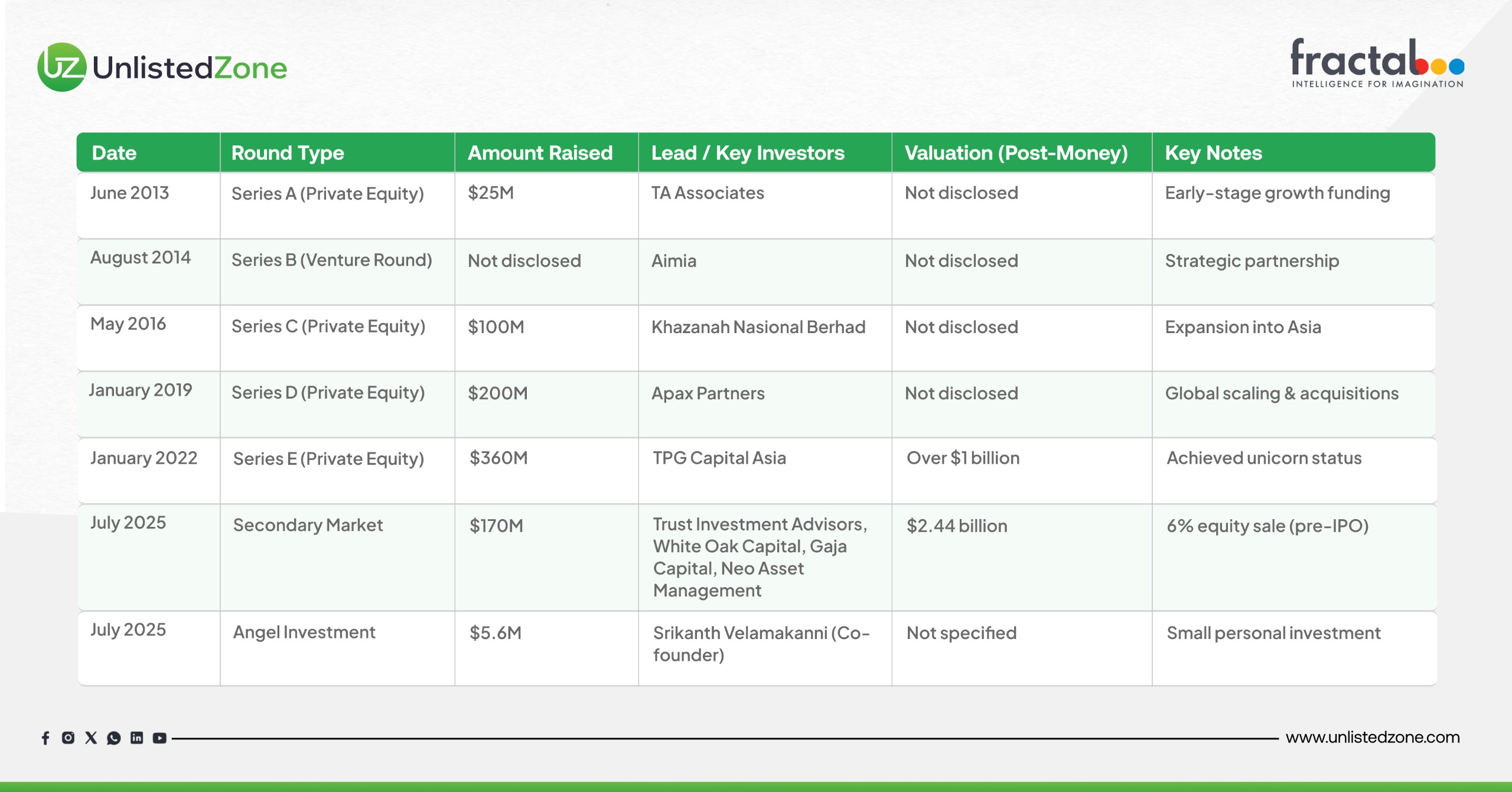Visit www.unlistedzone.com link
The width and height of the screenshot is (1512, 792).
pos(1372,737)
